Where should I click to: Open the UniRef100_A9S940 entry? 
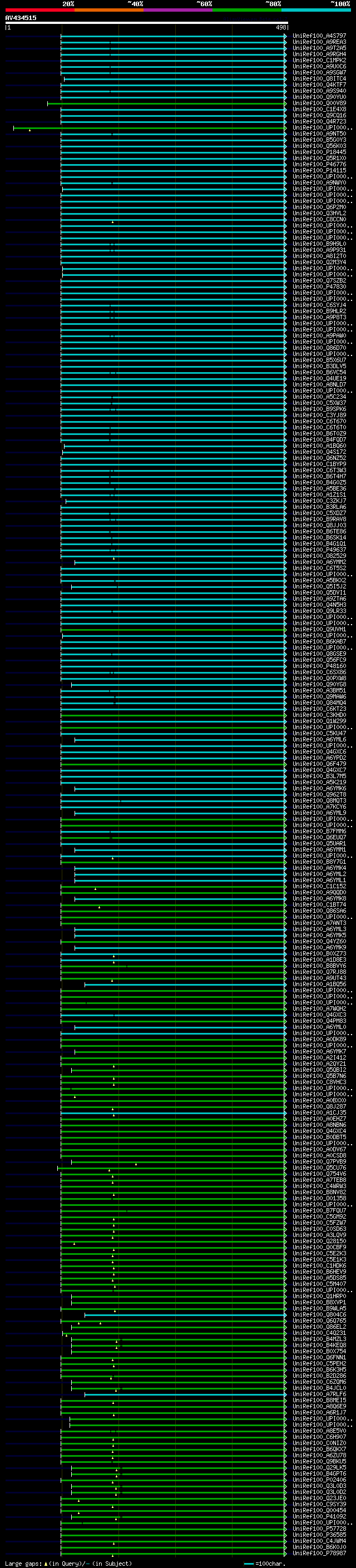click(319, 91)
